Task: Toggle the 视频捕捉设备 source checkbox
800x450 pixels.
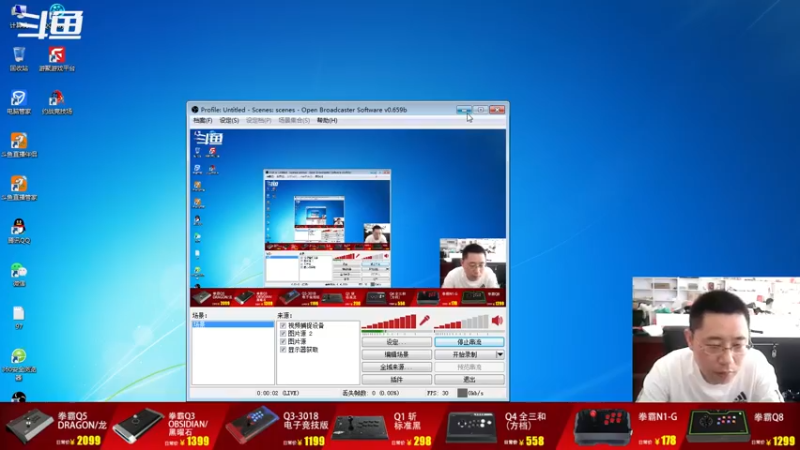Action: (x=283, y=326)
